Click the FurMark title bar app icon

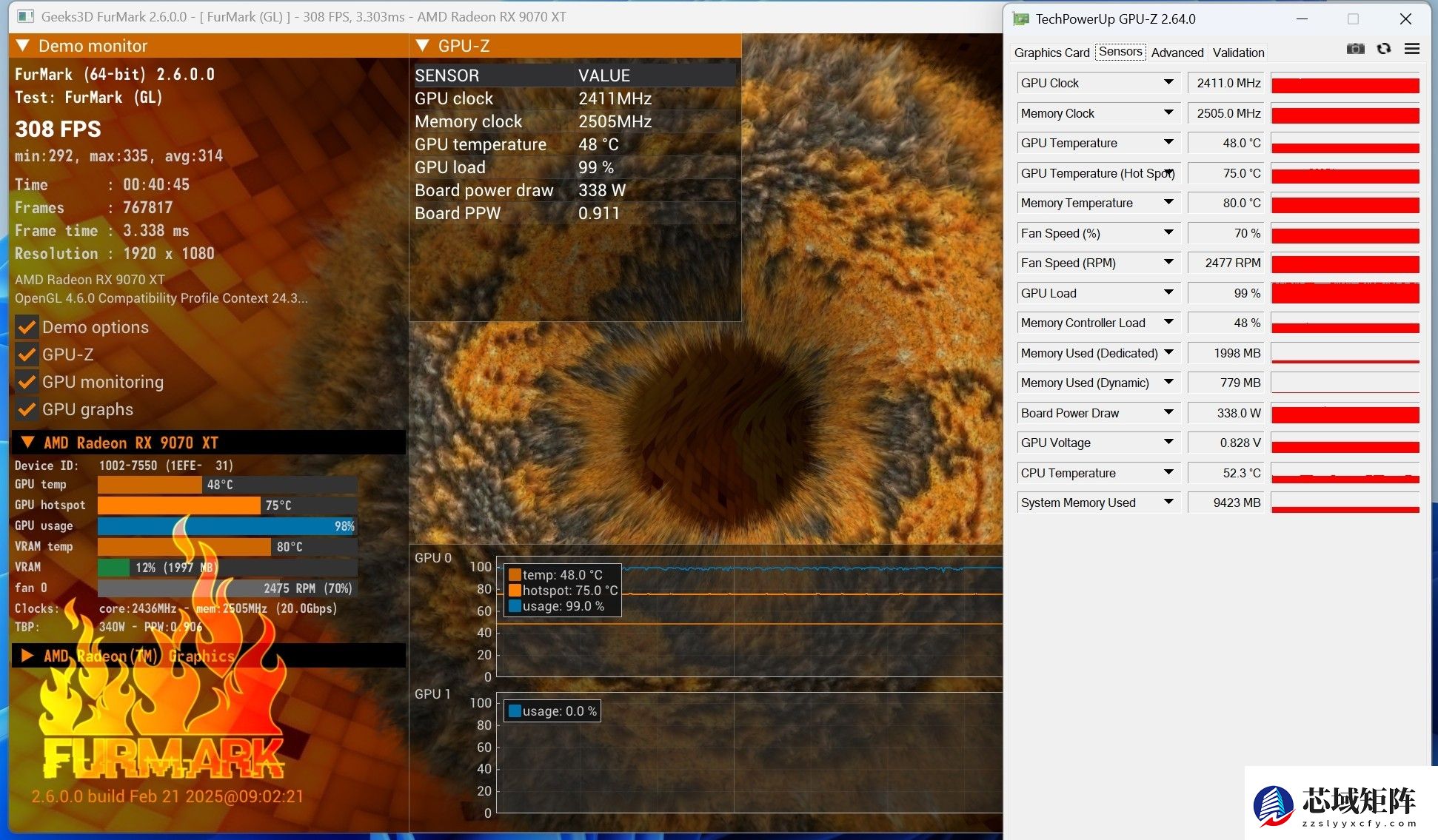pos(25,16)
